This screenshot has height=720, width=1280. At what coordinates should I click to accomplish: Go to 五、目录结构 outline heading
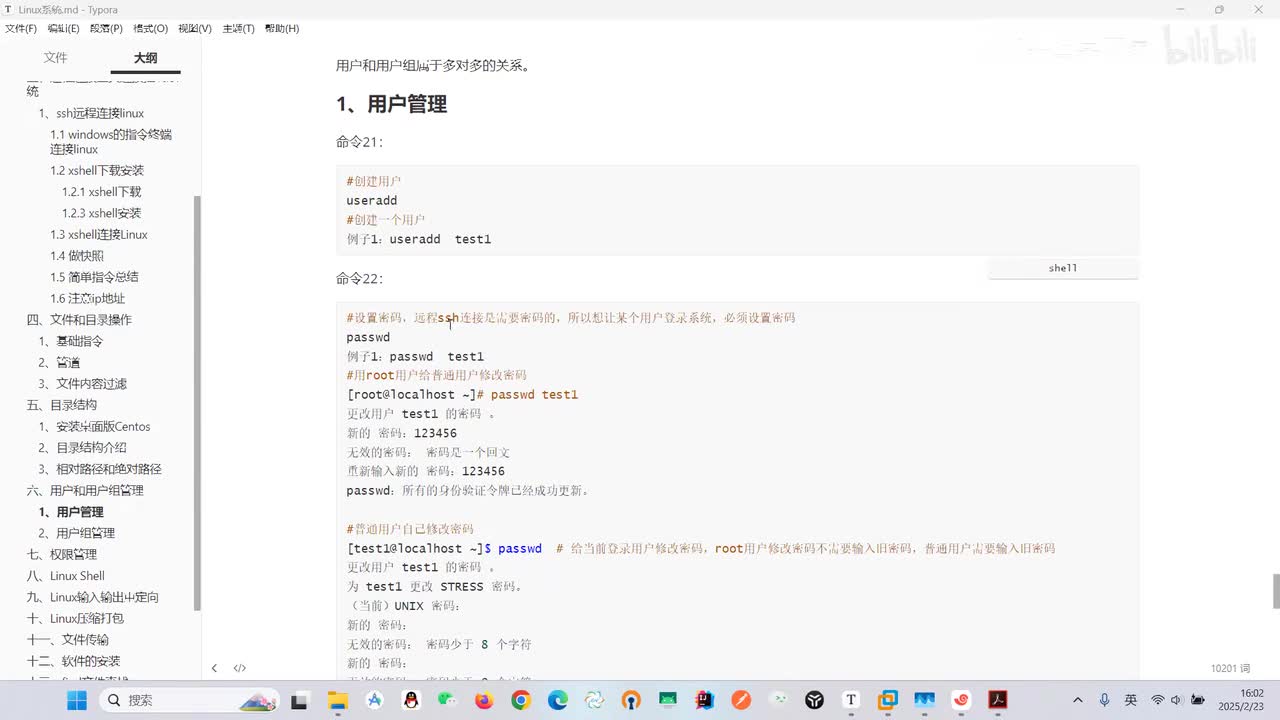pos(62,405)
